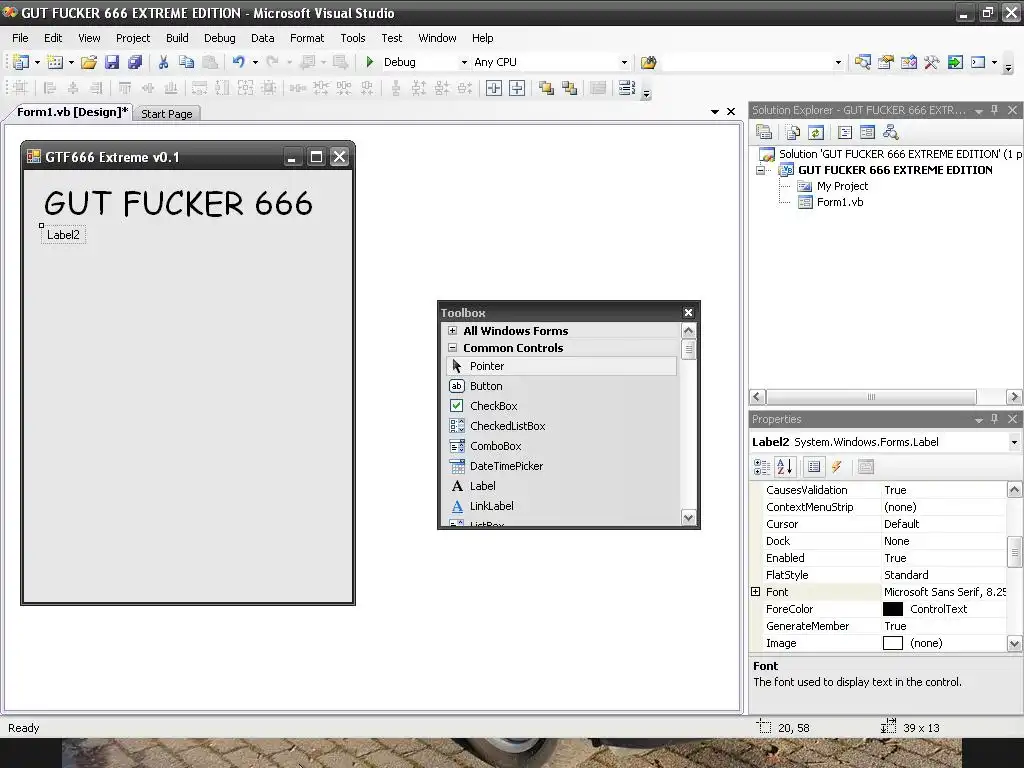Click the Start Page green arrow icon
Viewport: 1024px width, 768px height.
point(955,62)
